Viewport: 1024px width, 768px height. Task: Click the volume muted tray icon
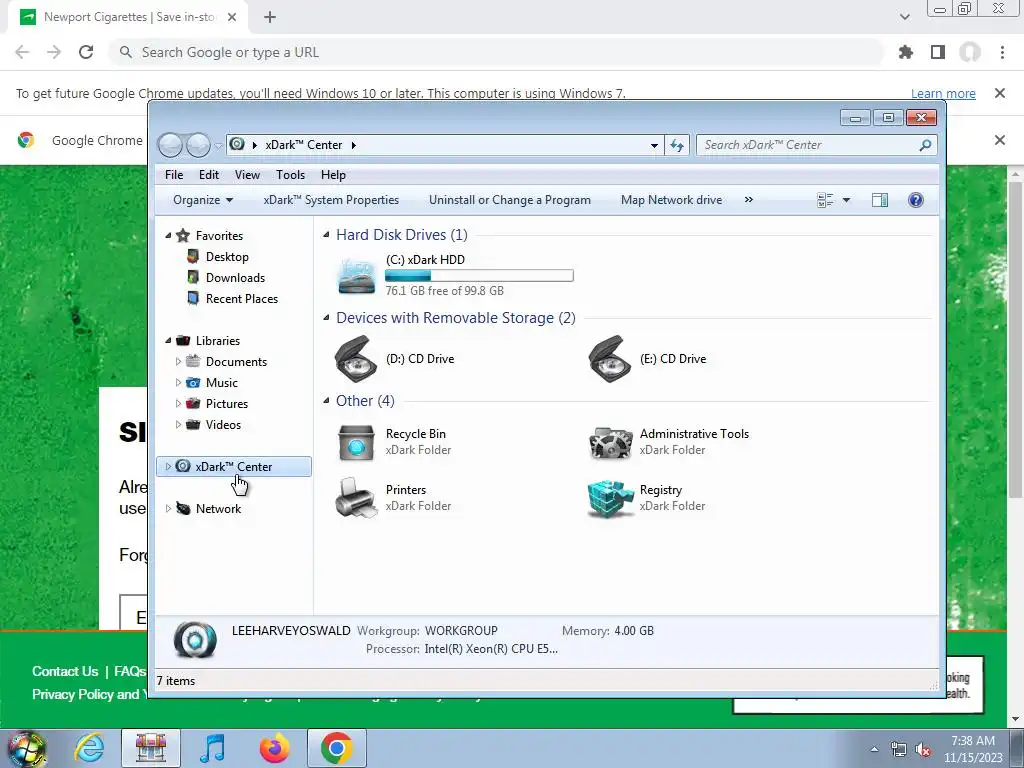(923, 750)
